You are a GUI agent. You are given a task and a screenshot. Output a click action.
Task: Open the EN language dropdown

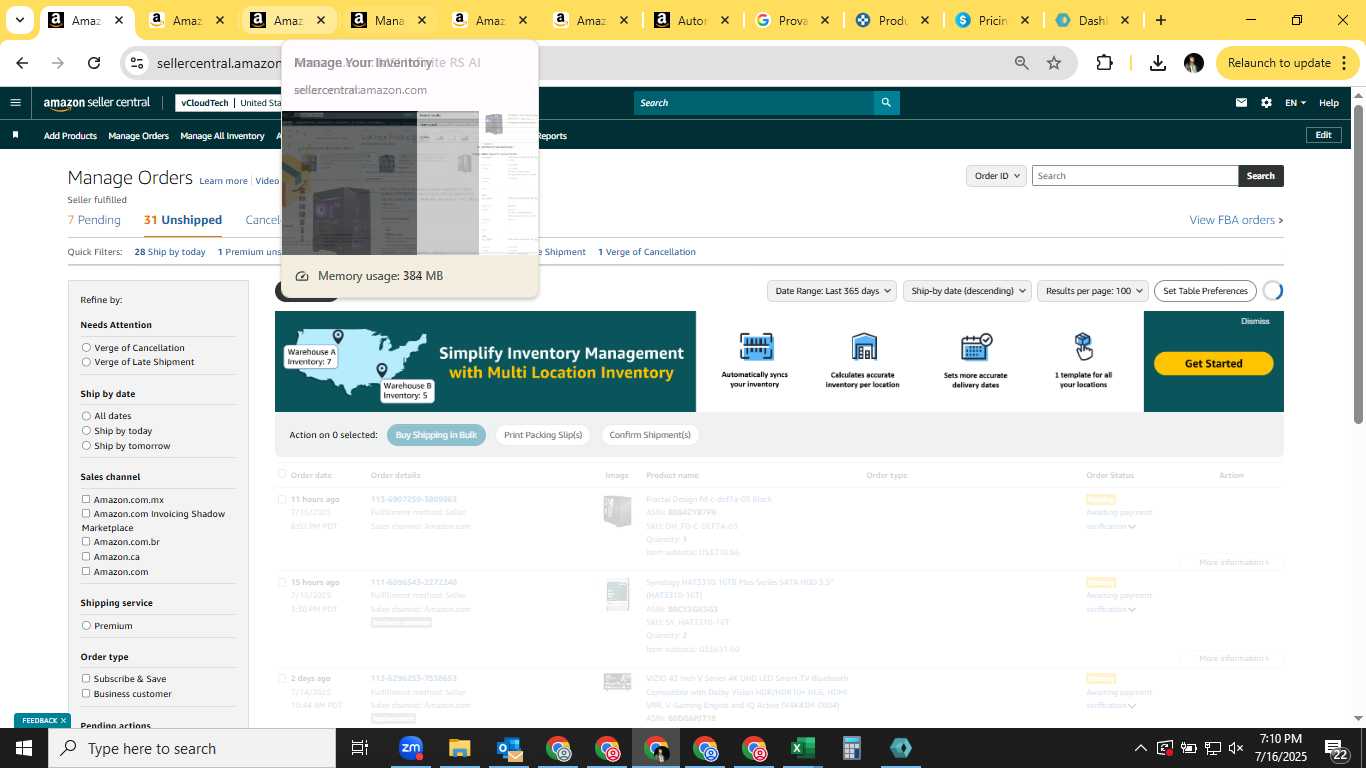click(1295, 102)
